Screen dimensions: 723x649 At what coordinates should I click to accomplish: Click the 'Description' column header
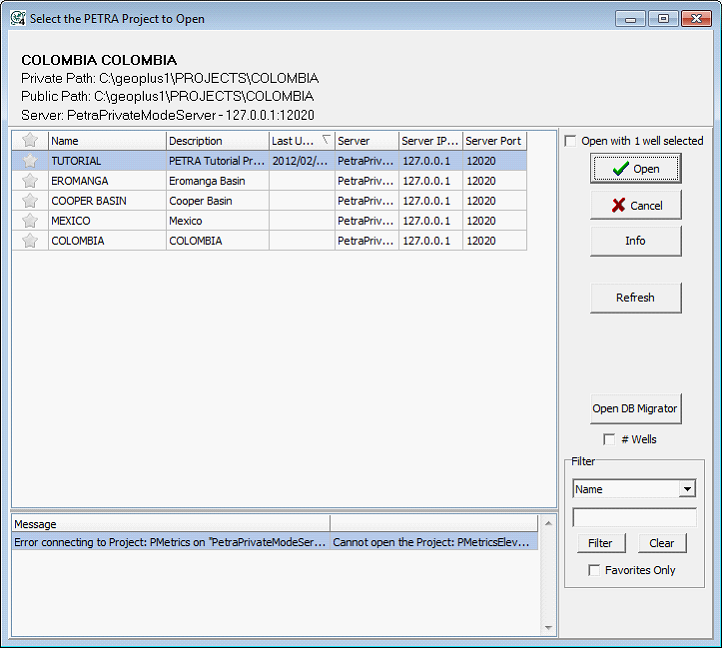pos(217,141)
